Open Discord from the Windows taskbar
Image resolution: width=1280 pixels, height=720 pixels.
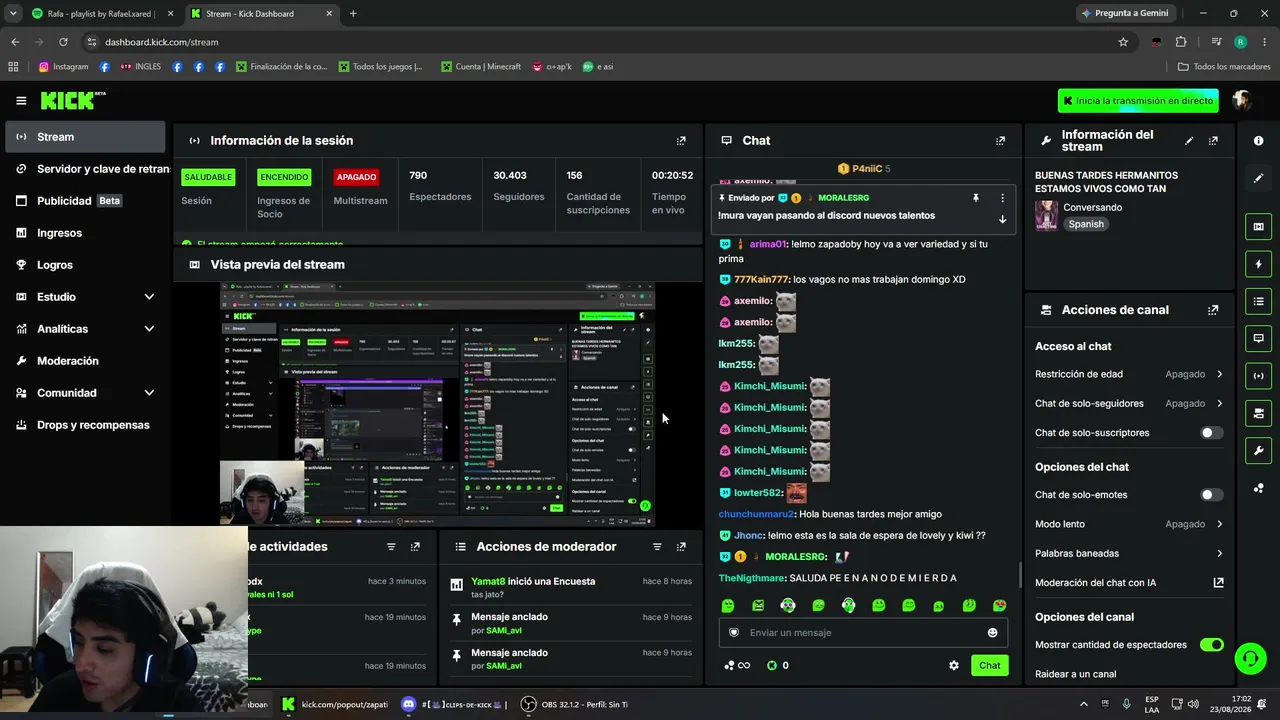pyautogui.click(x=455, y=705)
